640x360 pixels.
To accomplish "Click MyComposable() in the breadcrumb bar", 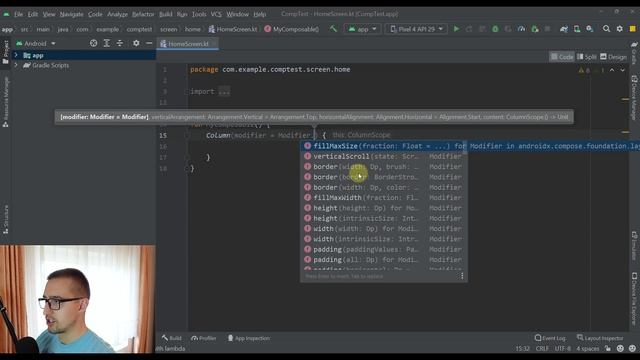I will coord(291,29).
